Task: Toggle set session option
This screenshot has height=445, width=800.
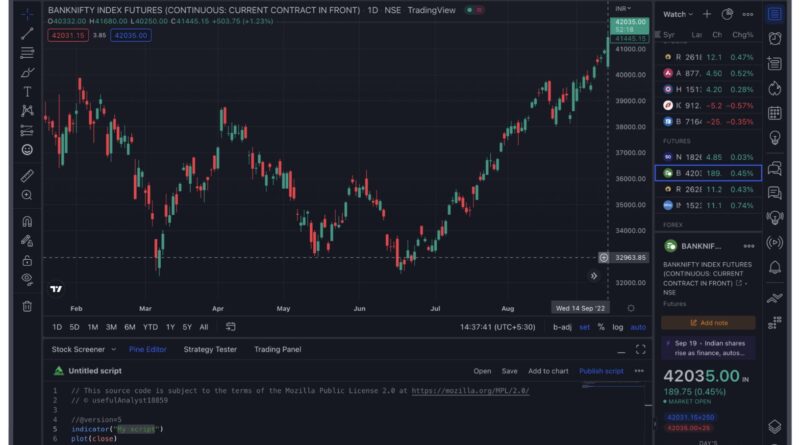Action: tap(585, 327)
